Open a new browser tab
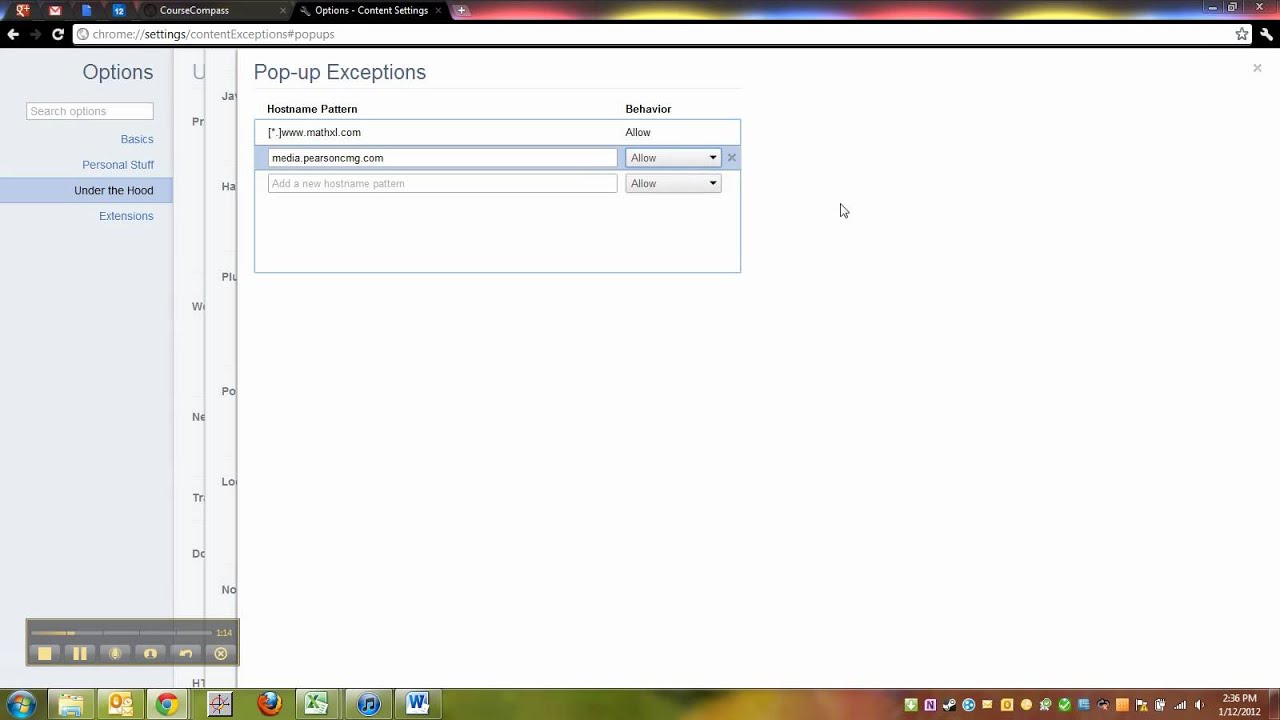The width and height of the screenshot is (1280, 720). pyautogui.click(x=461, y=10)
